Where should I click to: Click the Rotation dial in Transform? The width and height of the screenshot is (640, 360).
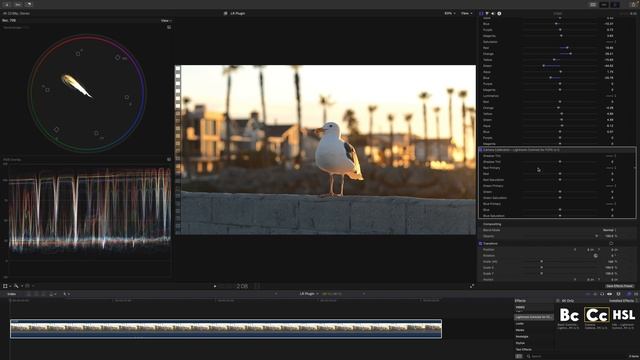(x=596, y=256)
